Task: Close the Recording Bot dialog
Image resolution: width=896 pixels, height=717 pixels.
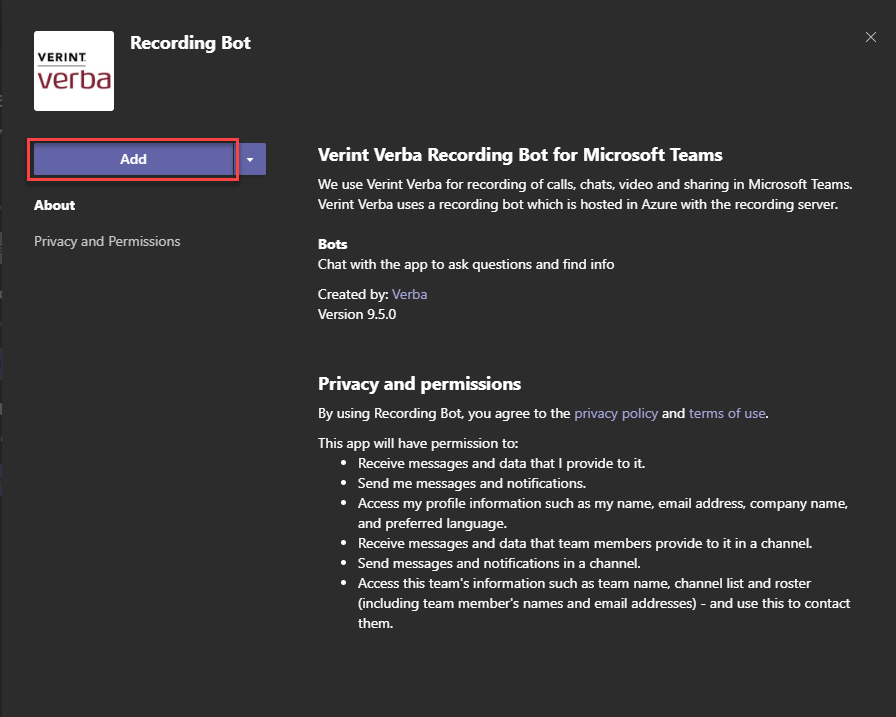Action: [x=871, y=37]
